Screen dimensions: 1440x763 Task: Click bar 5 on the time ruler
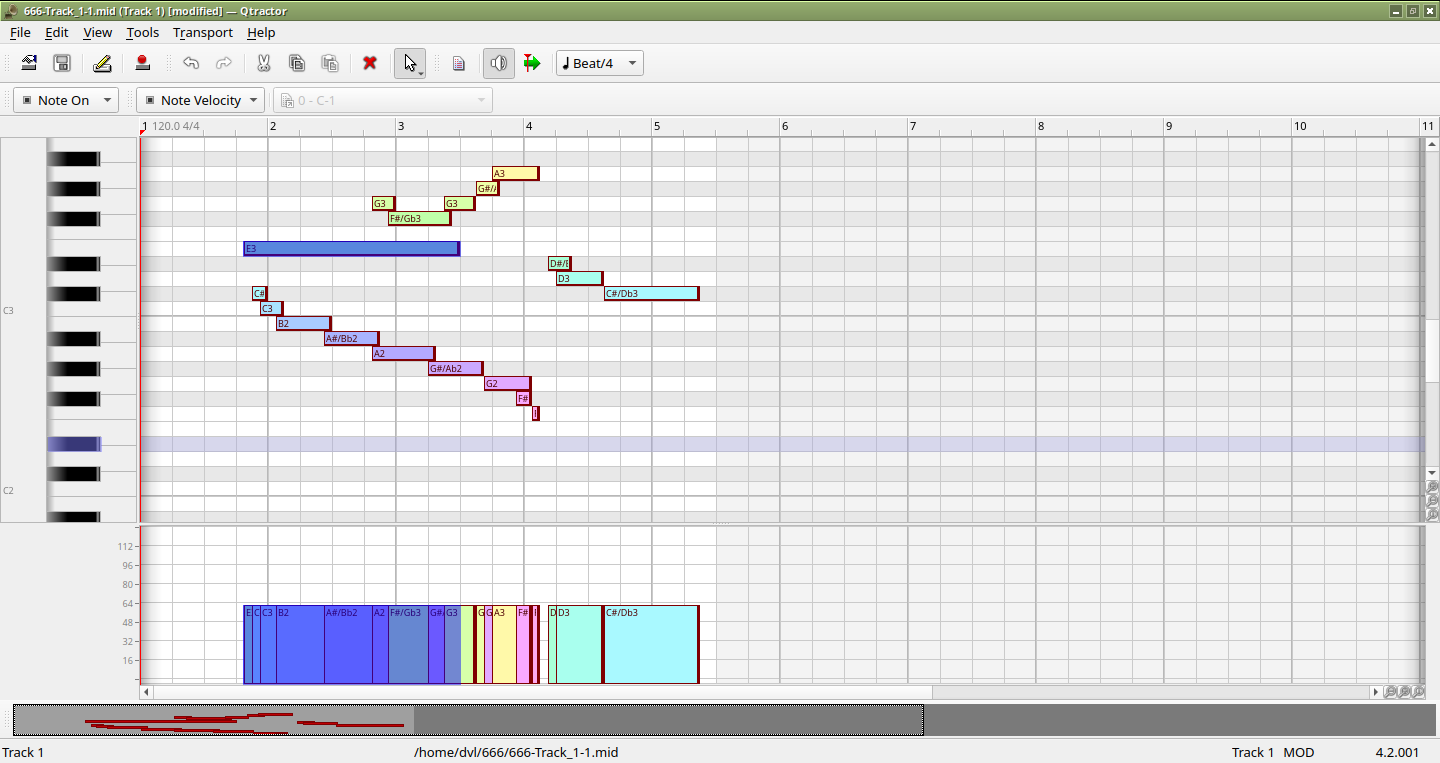[x=656, y=126]
